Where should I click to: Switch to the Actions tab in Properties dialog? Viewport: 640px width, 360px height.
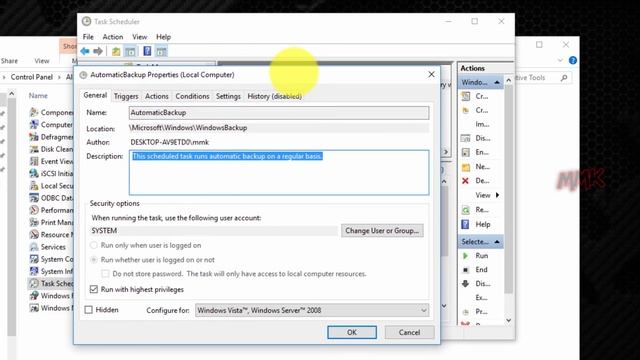pos(157,96)
